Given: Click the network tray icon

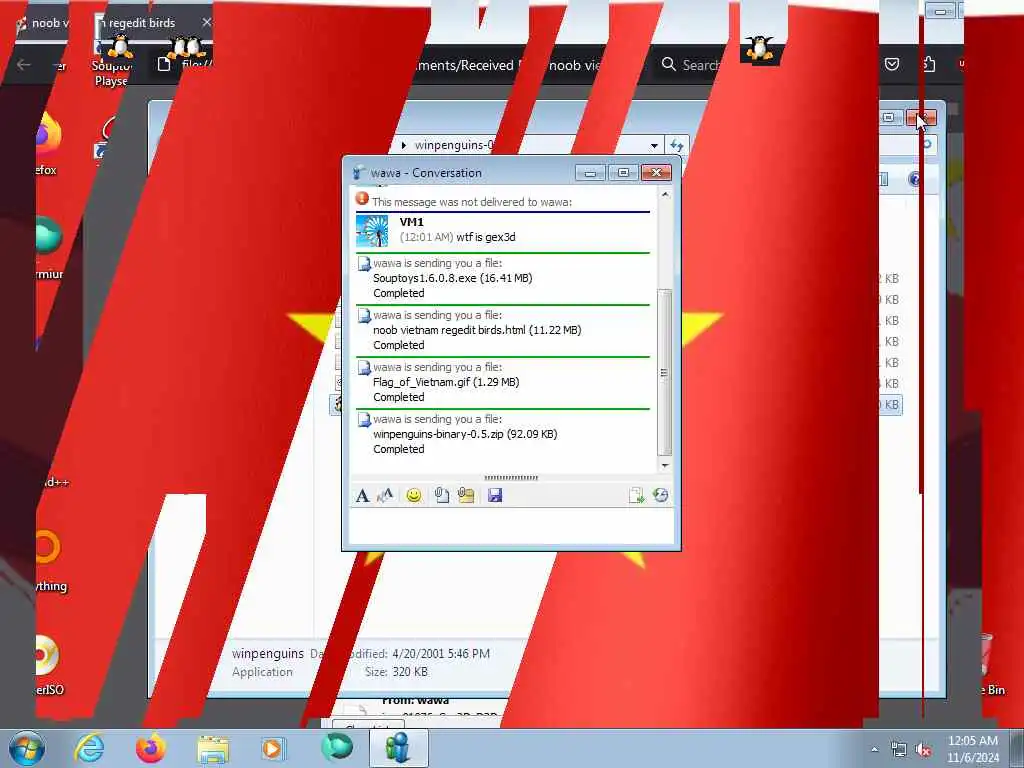Looking at the screenshot, I should coord(899,750).
